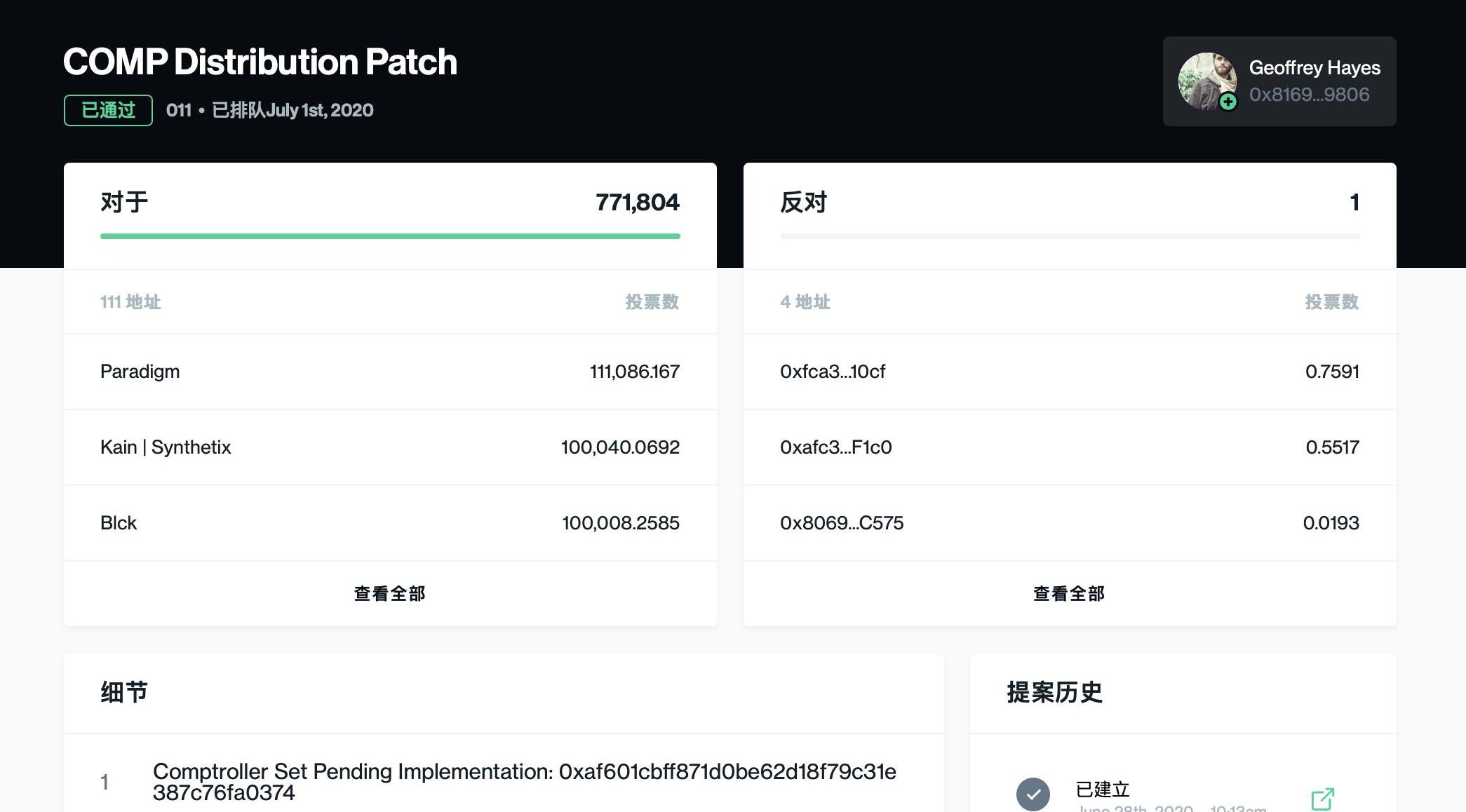Click the COMP Distribution Patch title
The image size is (1466, 812).
[260, 62]
